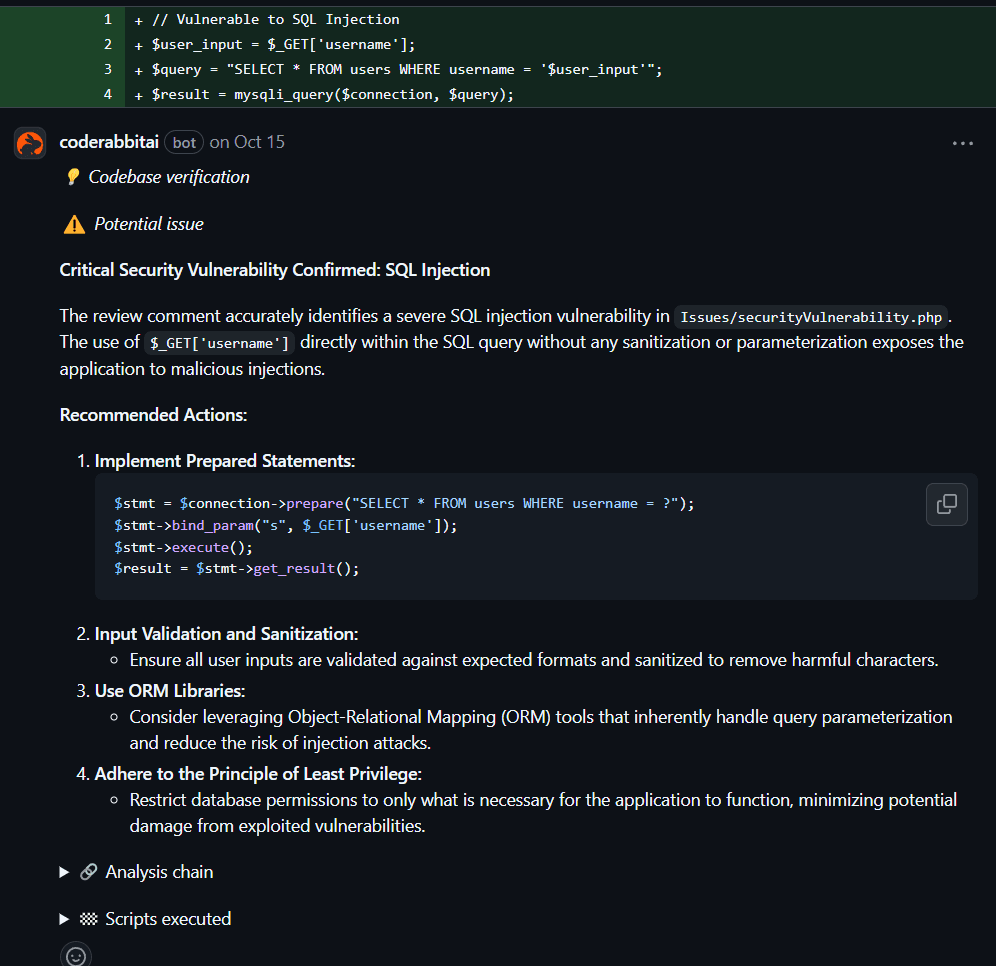
Task: Add a reaction with the smiley button
Action: coord(76,955)
